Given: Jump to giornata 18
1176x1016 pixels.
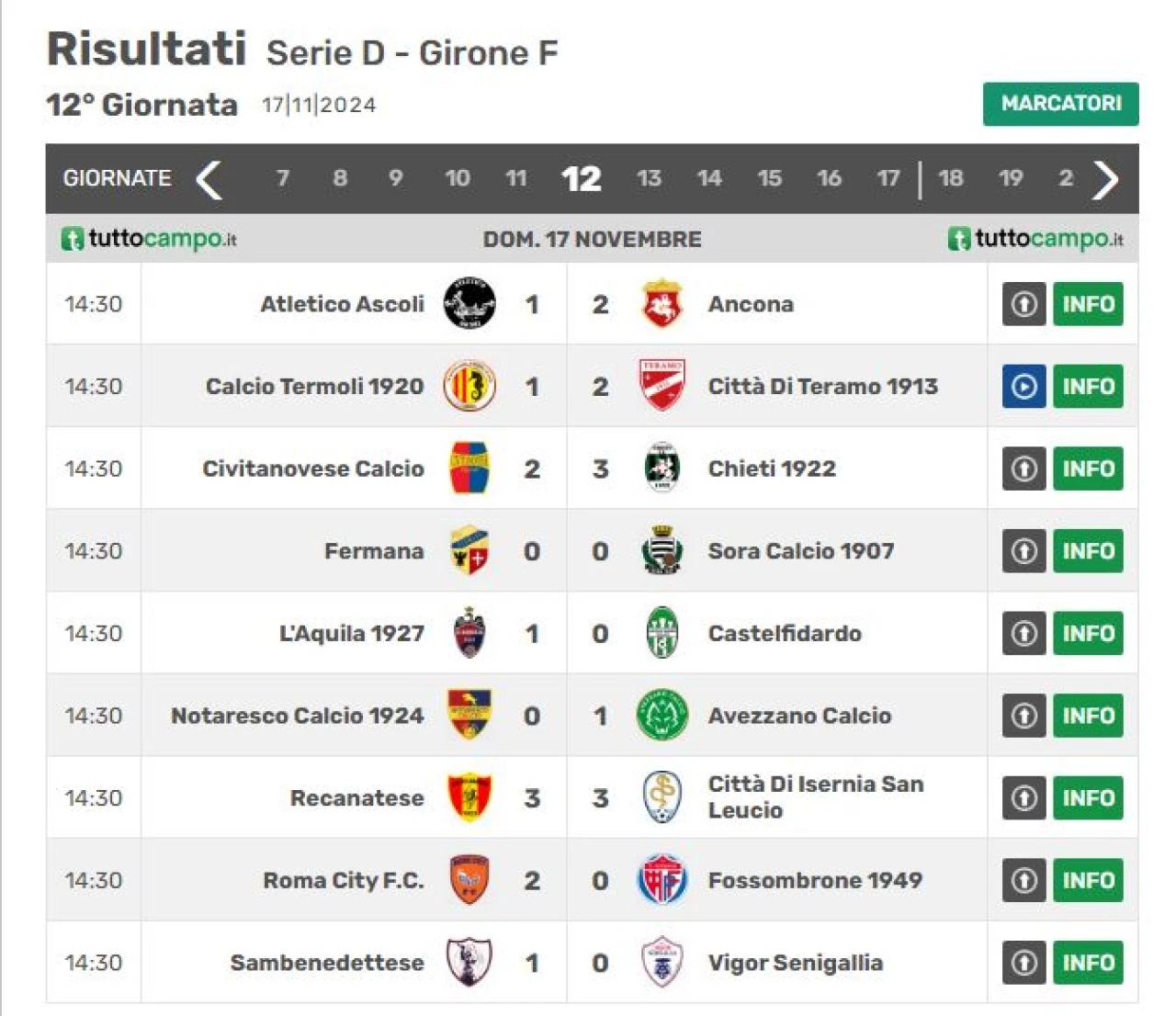Looking at the screenshot, I should pyautogui.click(x=951, y=178).
